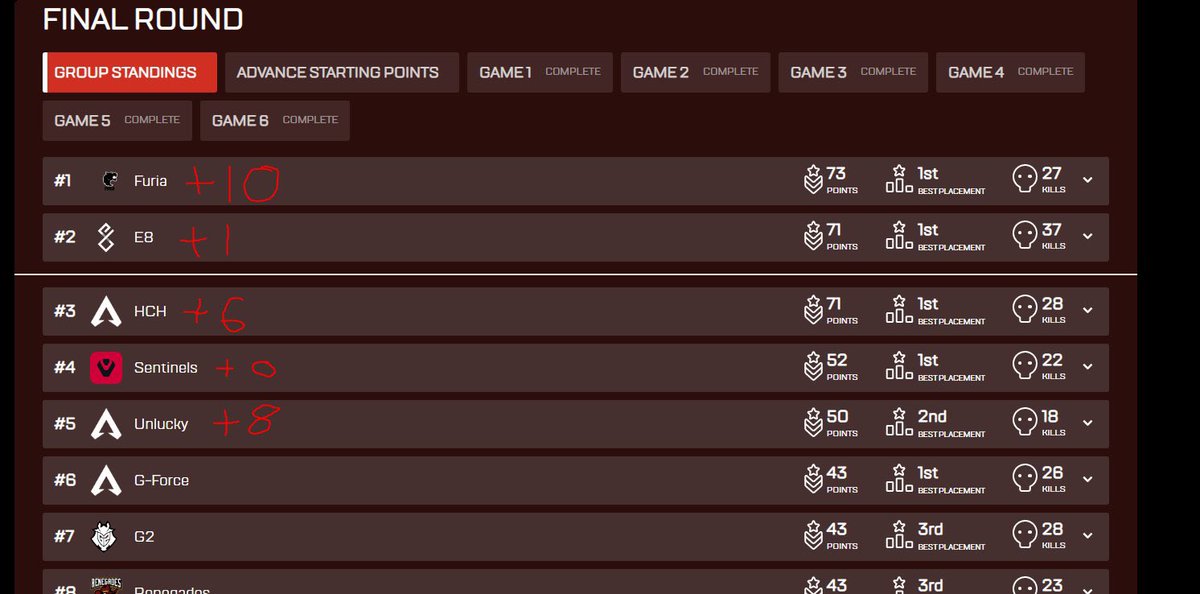Click the placement podium icon for Sentinels

click(899, 366)
